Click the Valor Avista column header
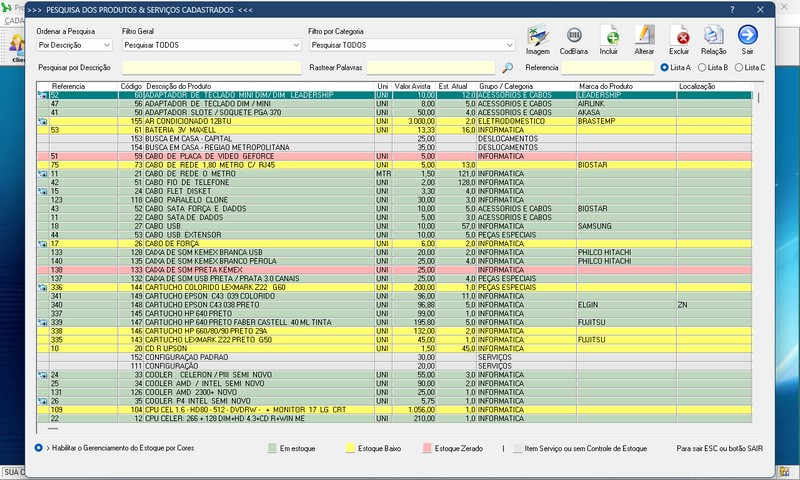The height and width of the screenshot is (480, 800). (413, 87)
